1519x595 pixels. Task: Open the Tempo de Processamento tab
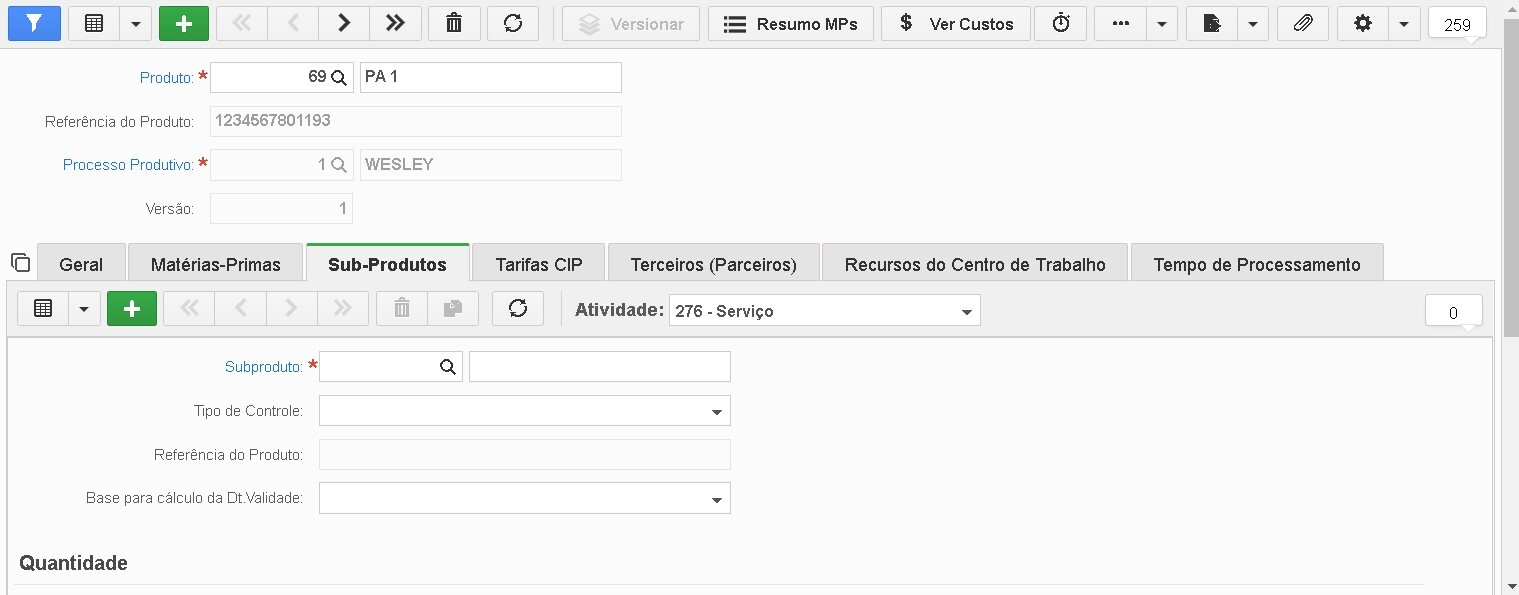point(1257,263)
